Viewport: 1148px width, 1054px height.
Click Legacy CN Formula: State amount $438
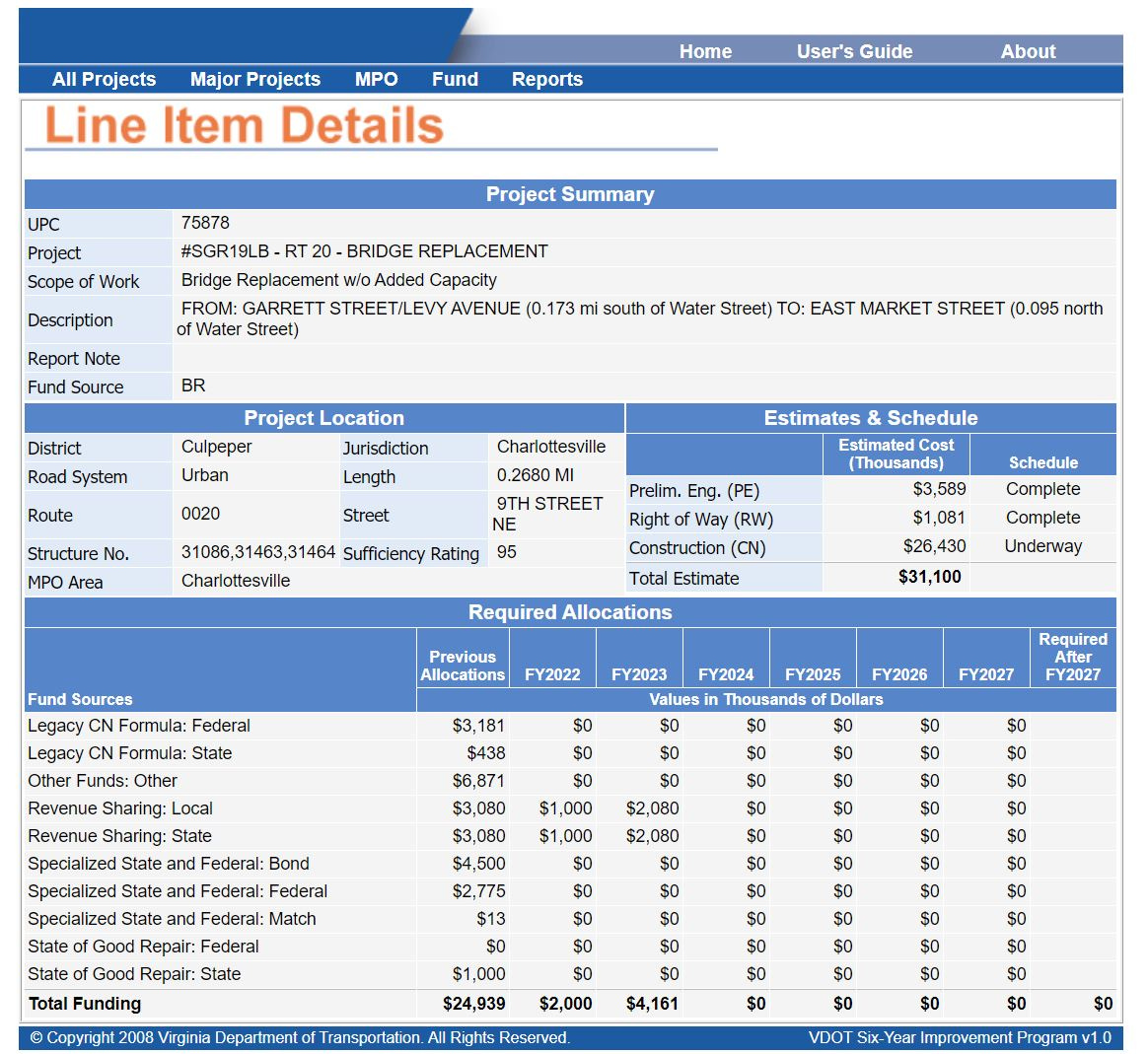coord(486,753)
